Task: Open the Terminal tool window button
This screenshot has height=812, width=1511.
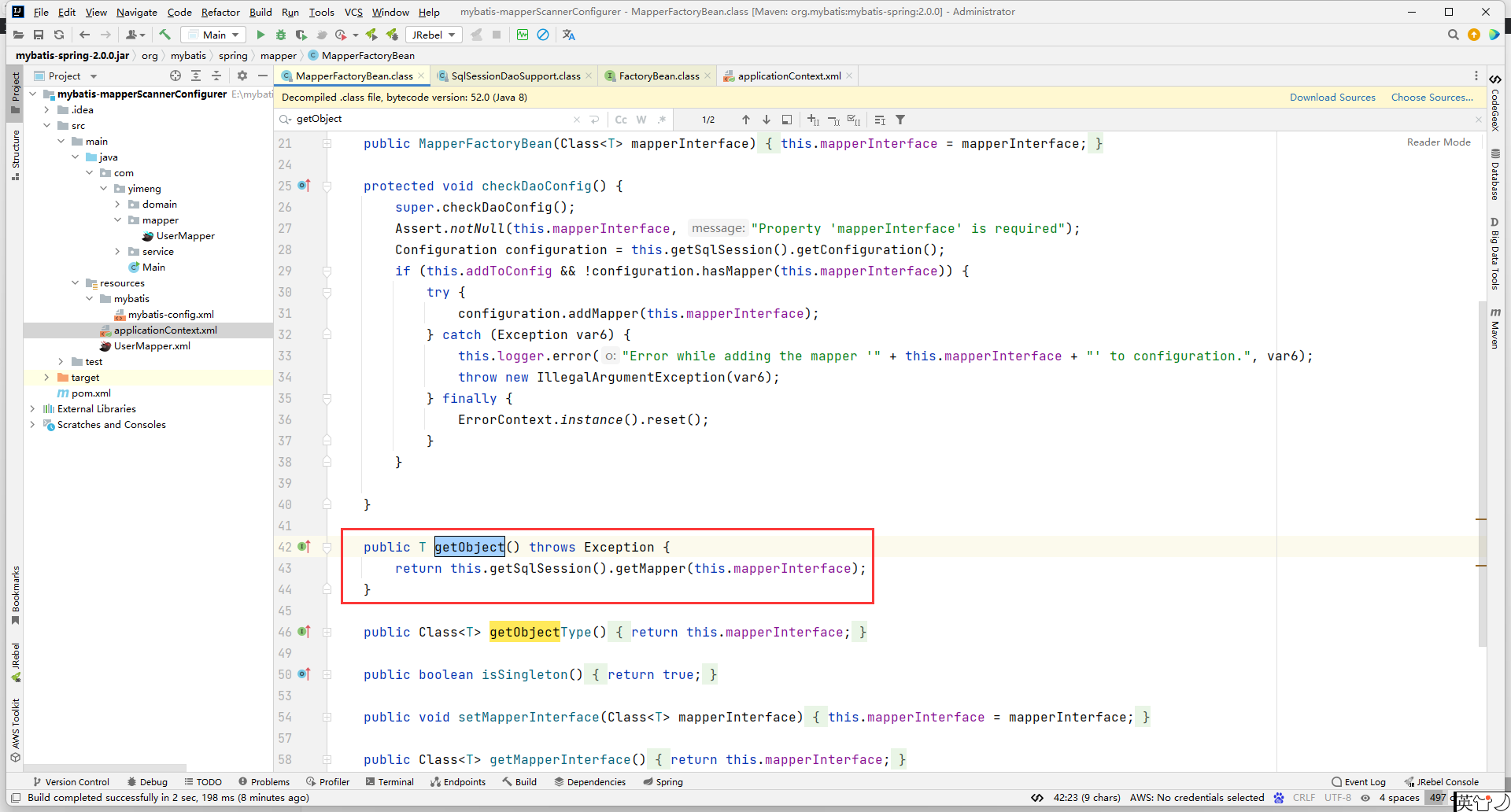Action: tap(390, 782)
